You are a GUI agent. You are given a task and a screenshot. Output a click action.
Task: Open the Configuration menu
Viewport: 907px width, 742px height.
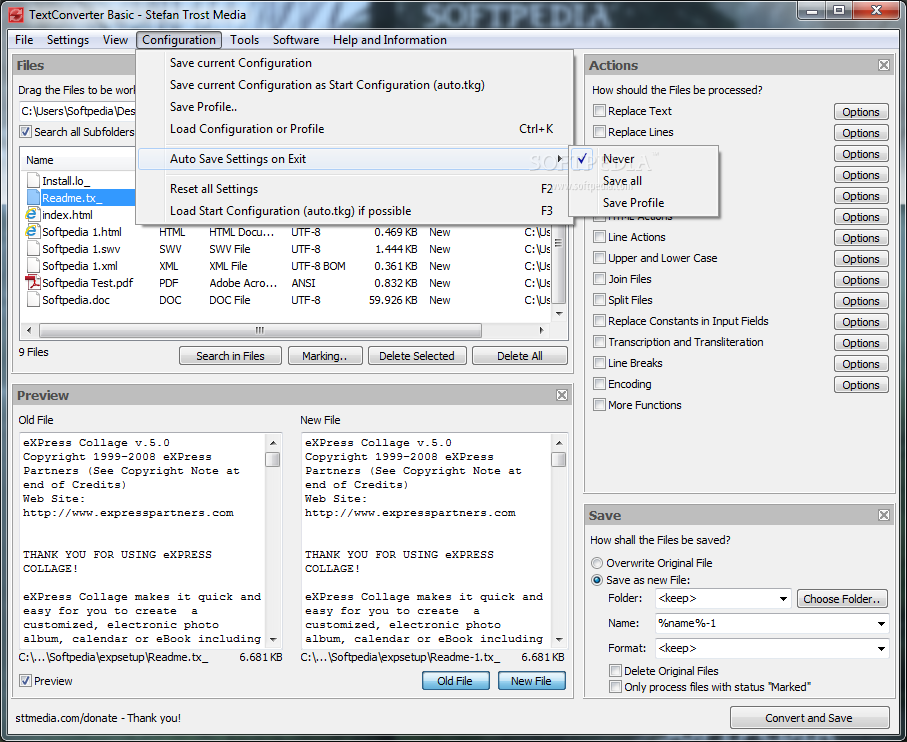coord(179,40)
